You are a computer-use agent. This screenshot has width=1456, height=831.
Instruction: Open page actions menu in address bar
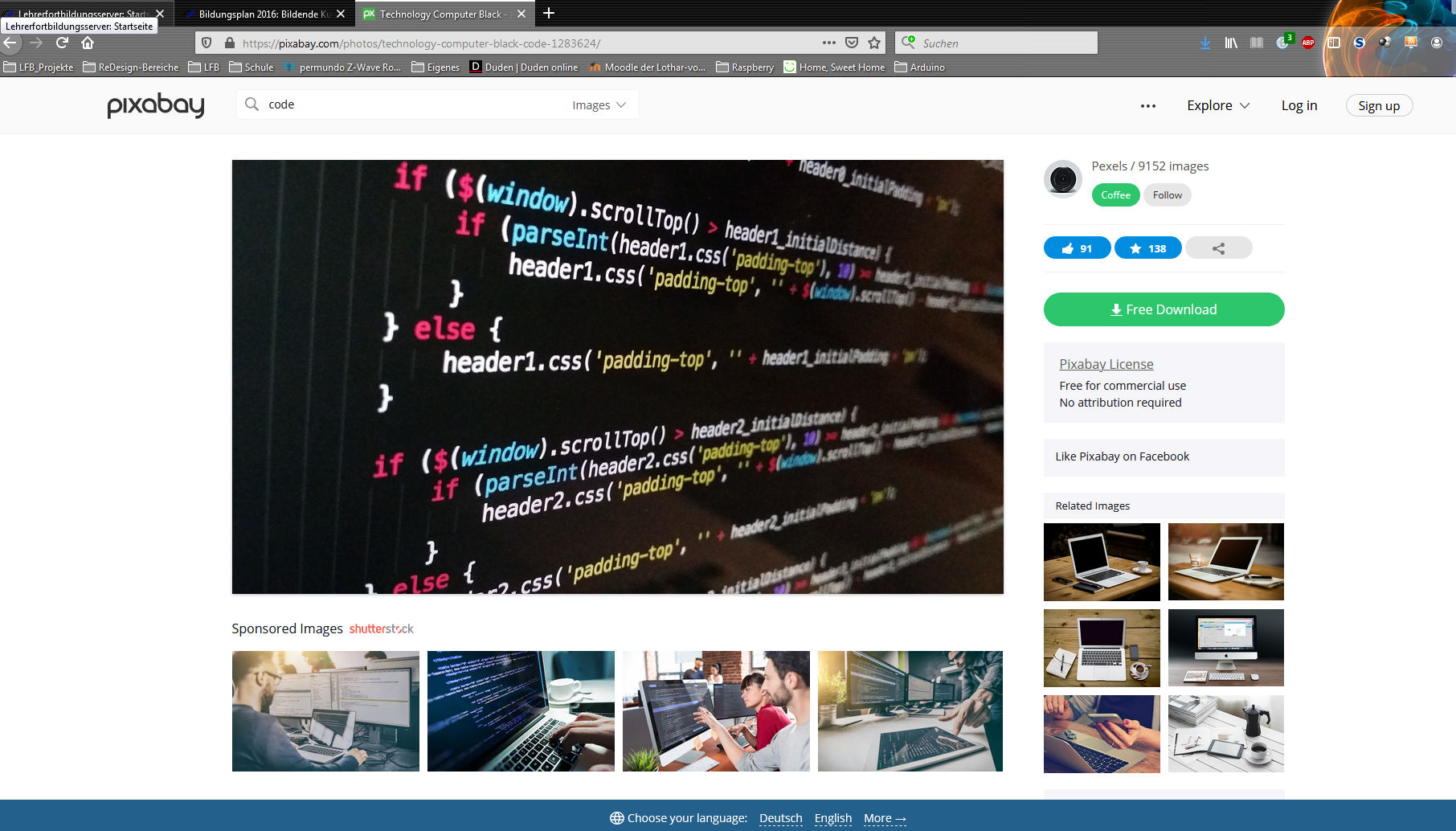[x=829, y=43]
